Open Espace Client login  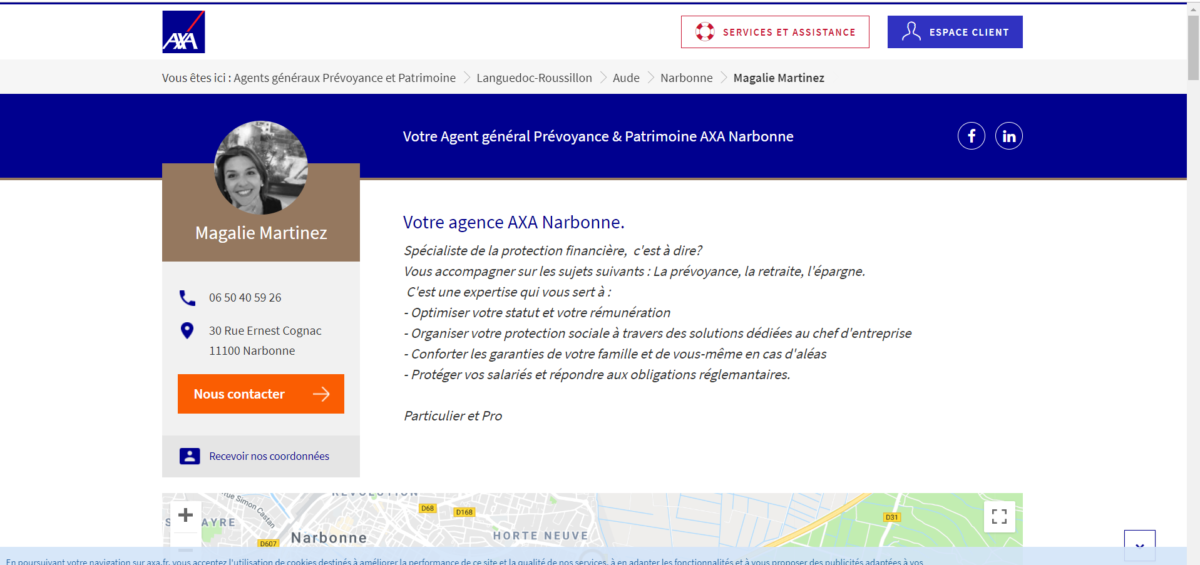[x=955, y=32]
